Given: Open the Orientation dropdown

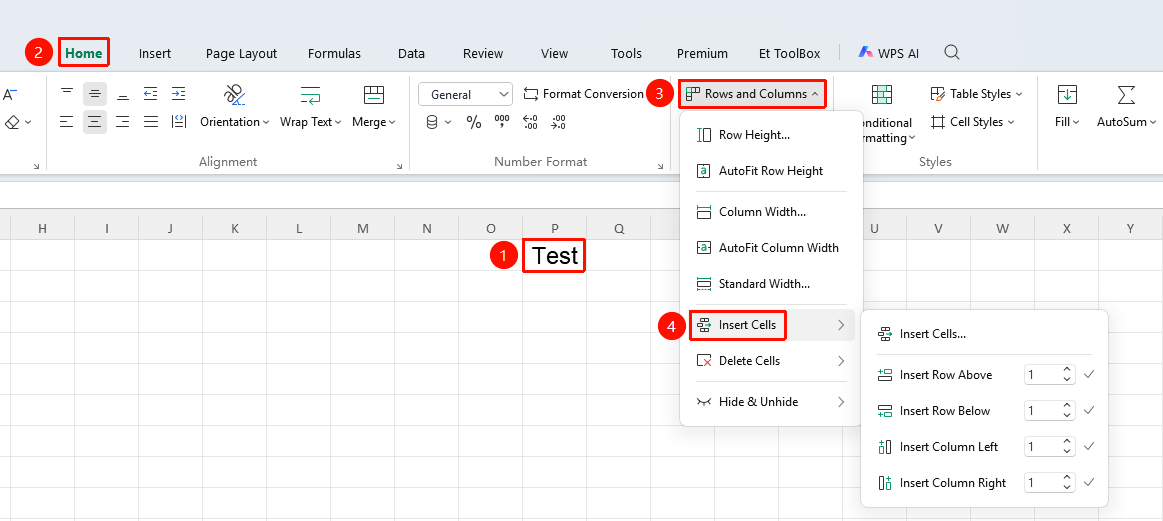Looking at the screenshot, I should point(234,122).
